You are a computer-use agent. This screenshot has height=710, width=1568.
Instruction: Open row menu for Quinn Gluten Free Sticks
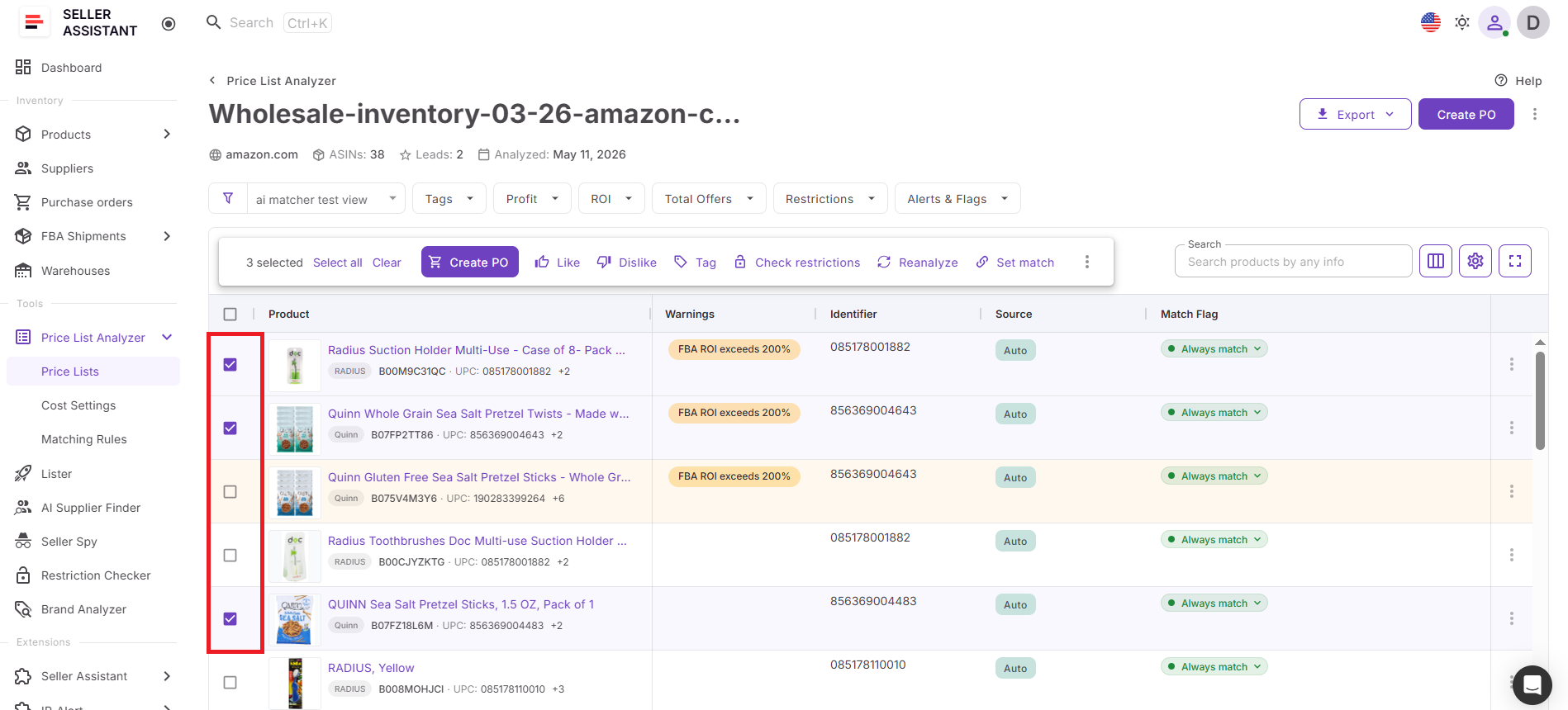(1512, 491)
